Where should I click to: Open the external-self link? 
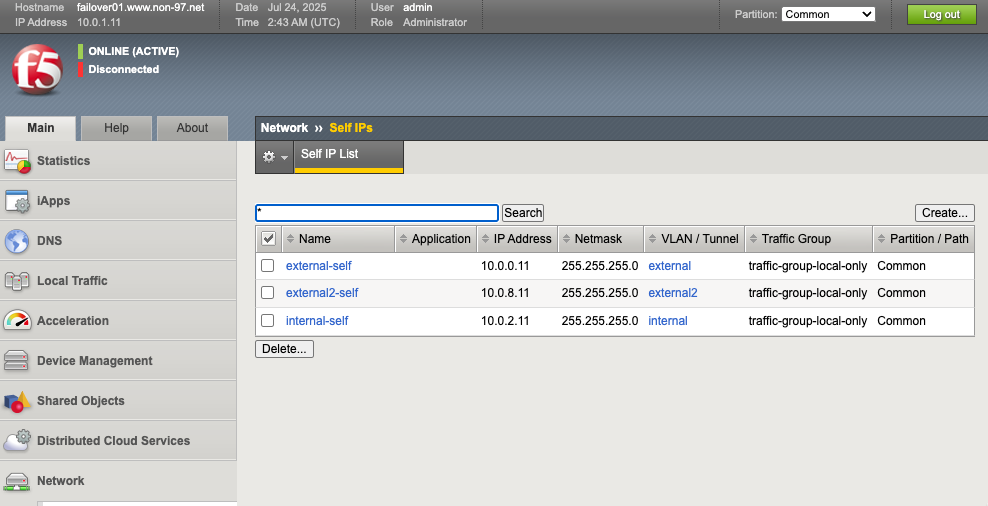[319, 266]
